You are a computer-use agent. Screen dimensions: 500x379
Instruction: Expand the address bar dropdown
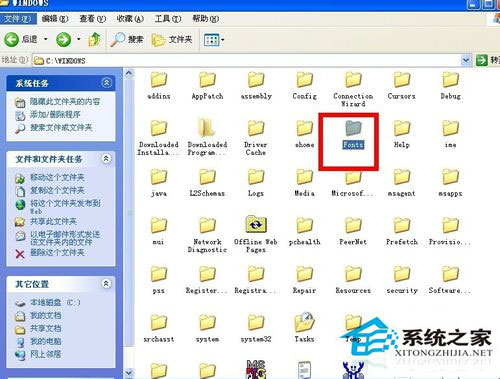(x=465, y=61)
